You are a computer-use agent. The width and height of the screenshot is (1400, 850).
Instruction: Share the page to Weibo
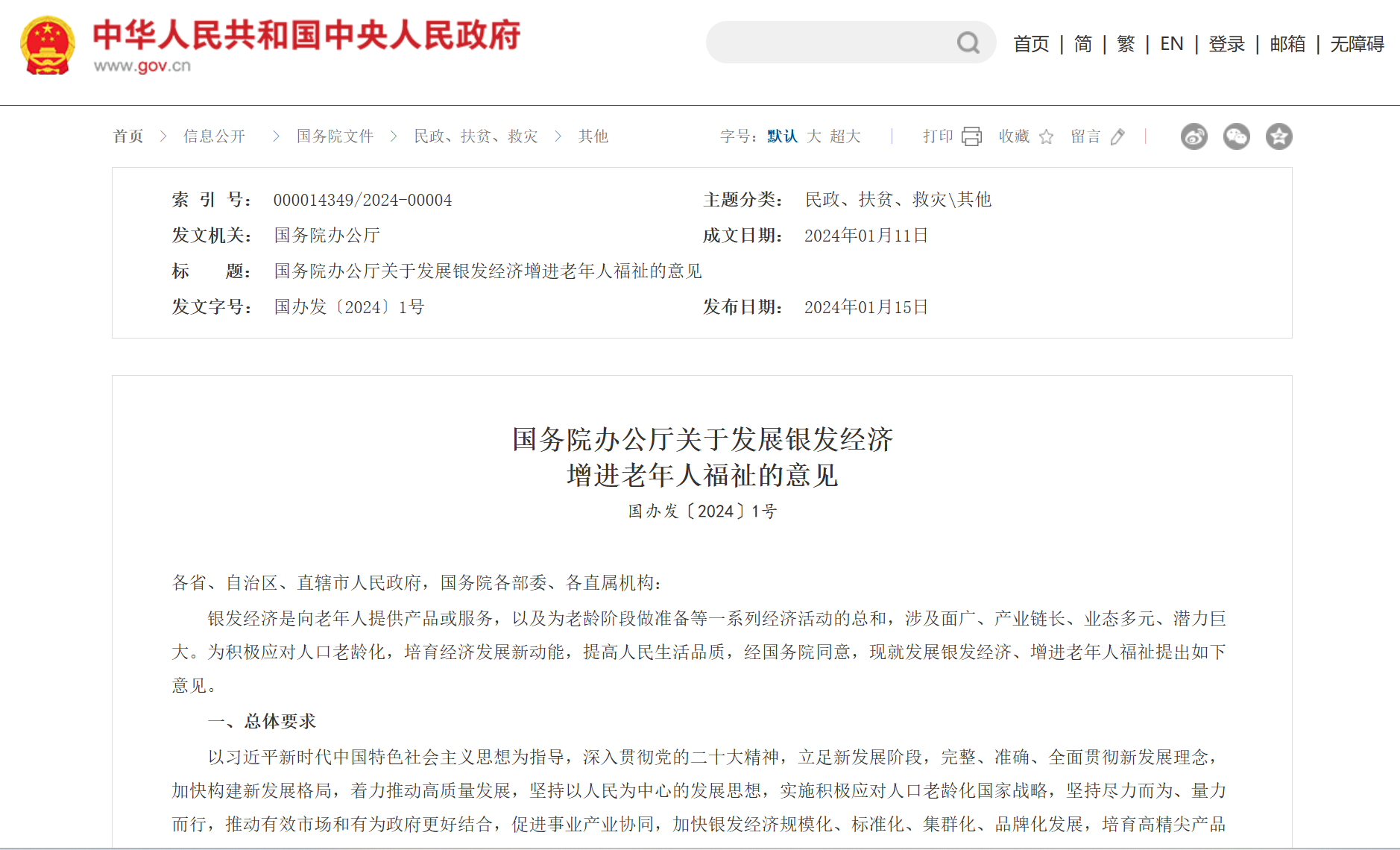tap(1194, 136)
